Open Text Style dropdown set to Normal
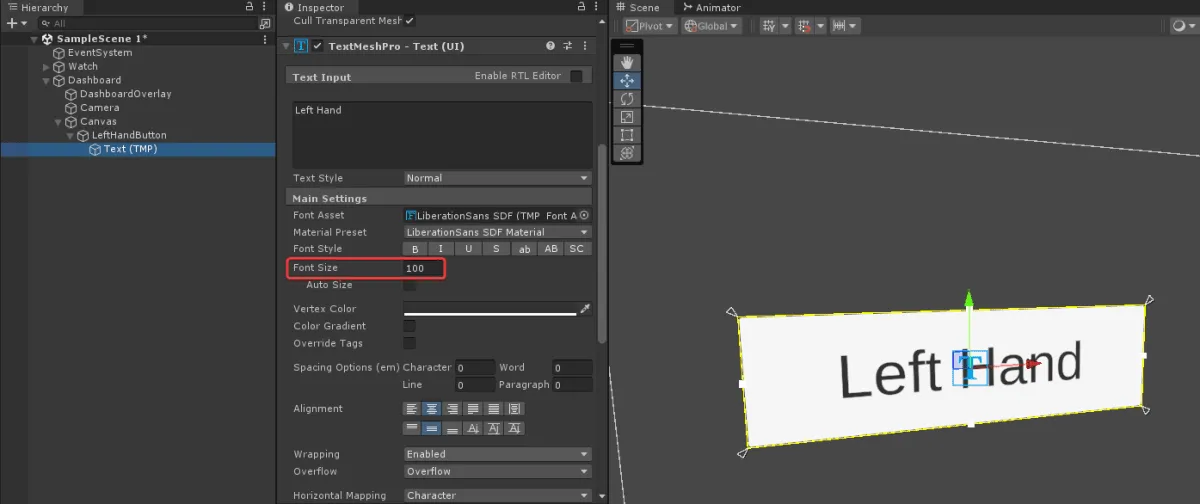 coord(497,178)
